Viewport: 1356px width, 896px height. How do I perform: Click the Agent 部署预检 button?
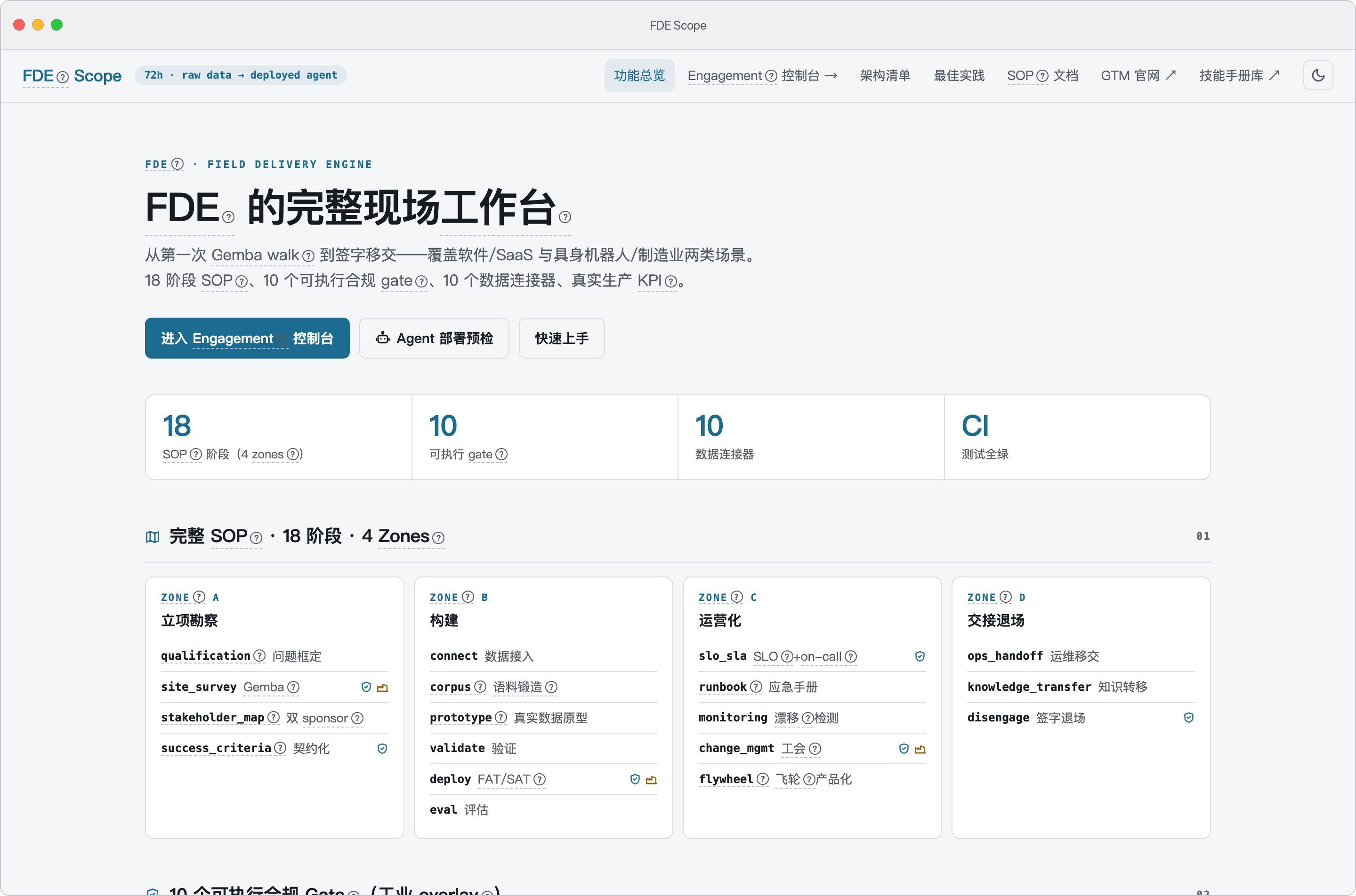(434, 338)
